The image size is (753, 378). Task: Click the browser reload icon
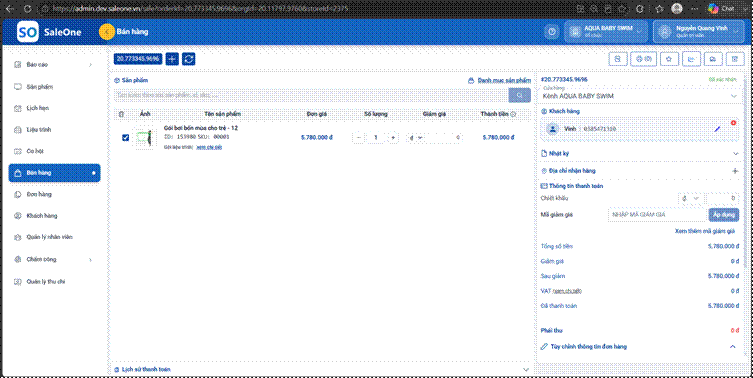pyautogui.click(x=28, y=9)
